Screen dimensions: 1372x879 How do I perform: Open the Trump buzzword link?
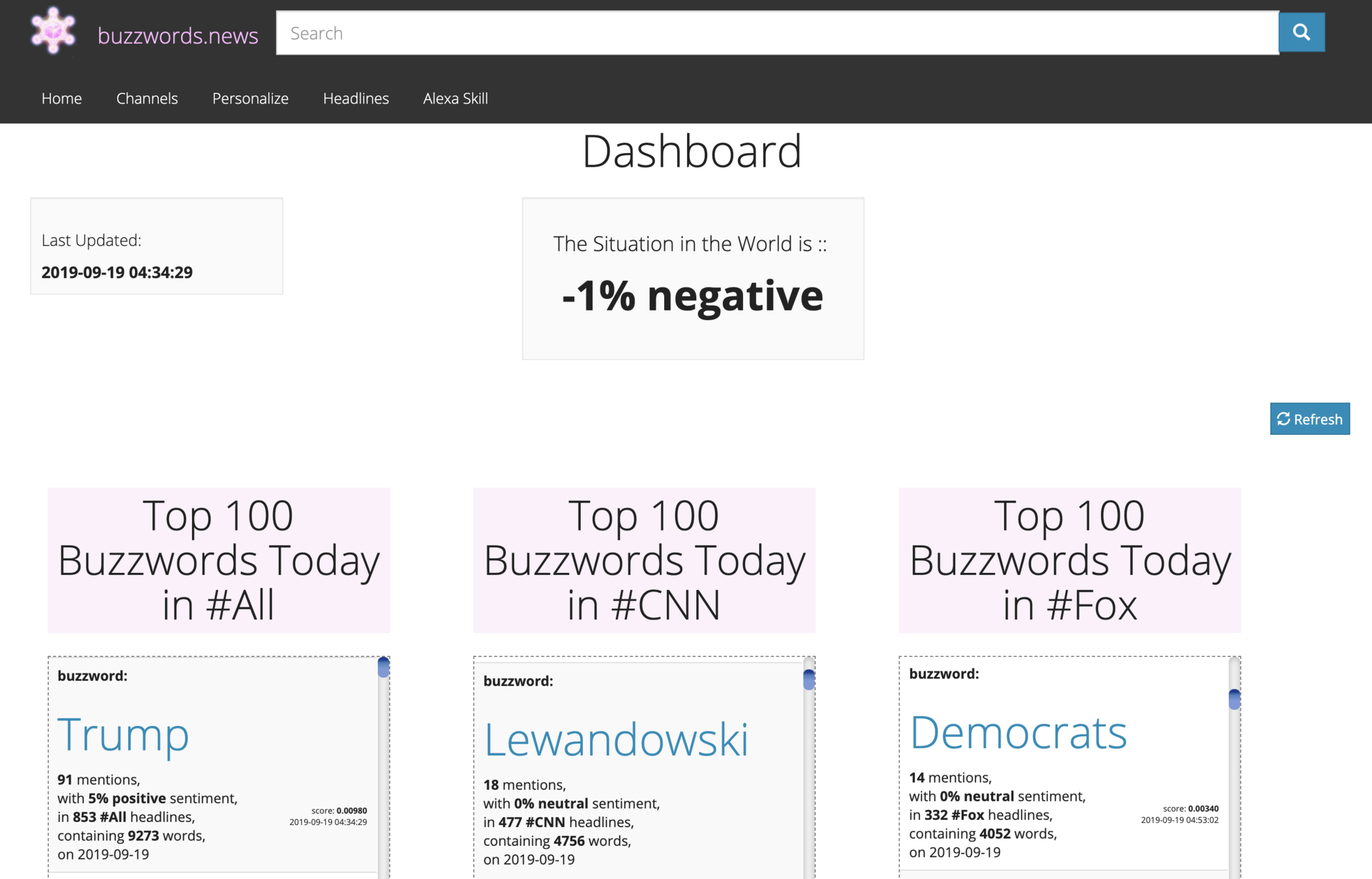coord(123,734)
